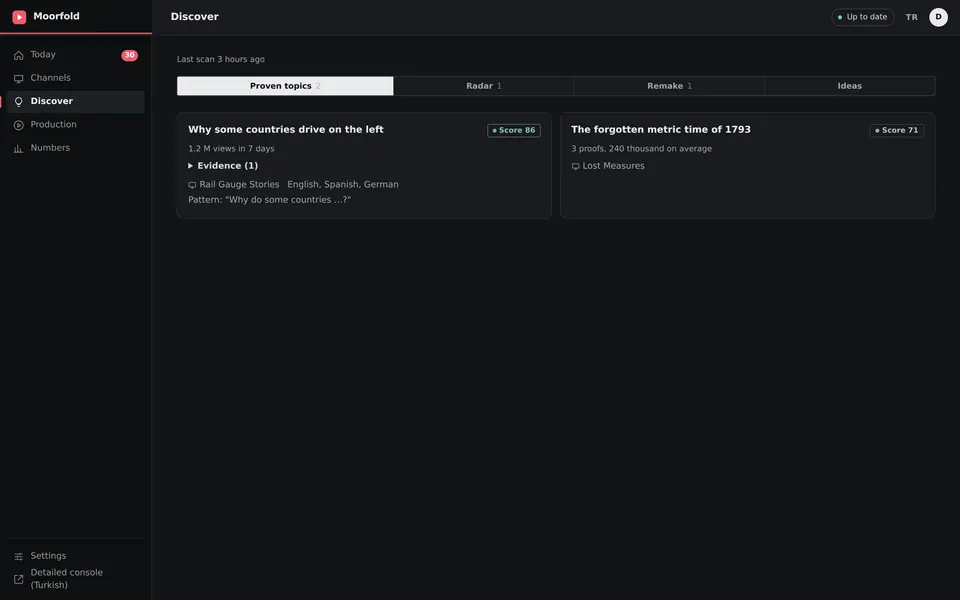Click the Pattern 'Why do some countries' line

pos(269,200)
